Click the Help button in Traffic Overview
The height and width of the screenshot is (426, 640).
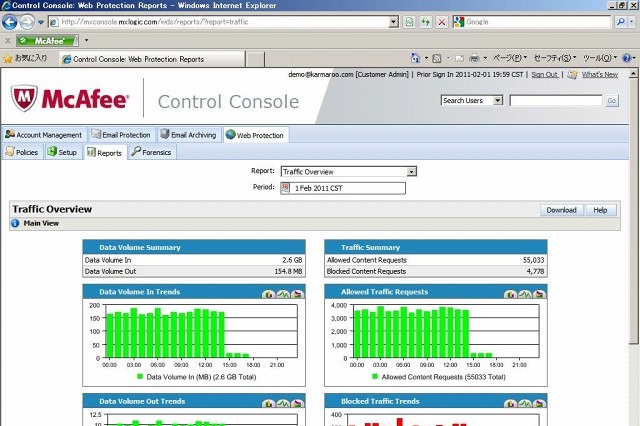(x=600, y=210)
